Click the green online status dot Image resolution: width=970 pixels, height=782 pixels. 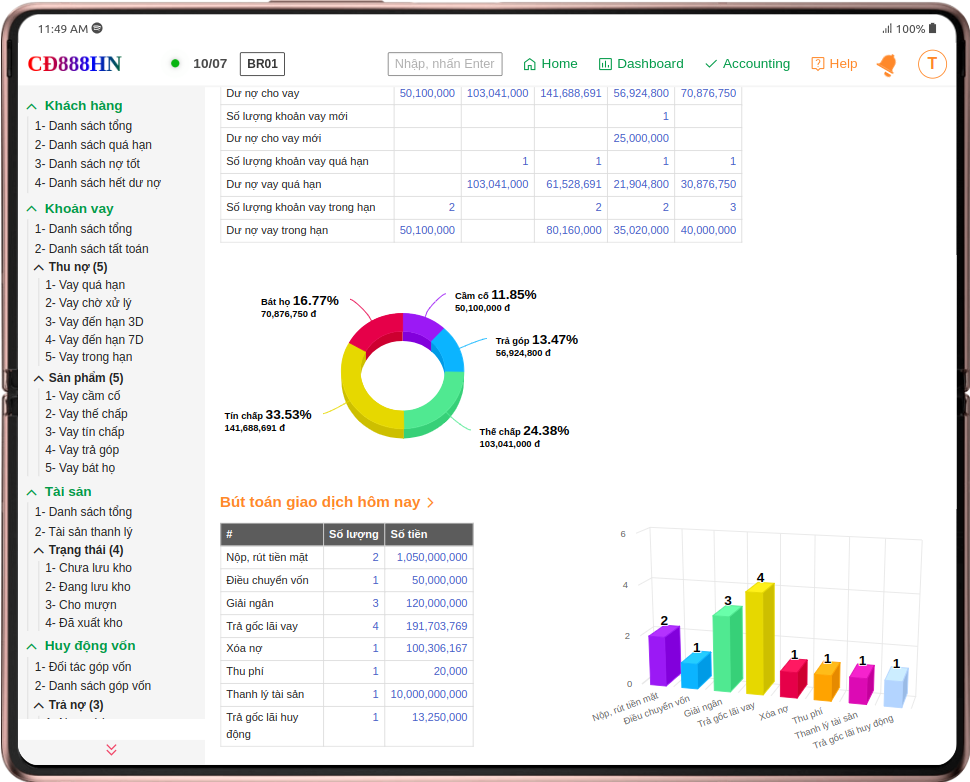coord(175,64)
